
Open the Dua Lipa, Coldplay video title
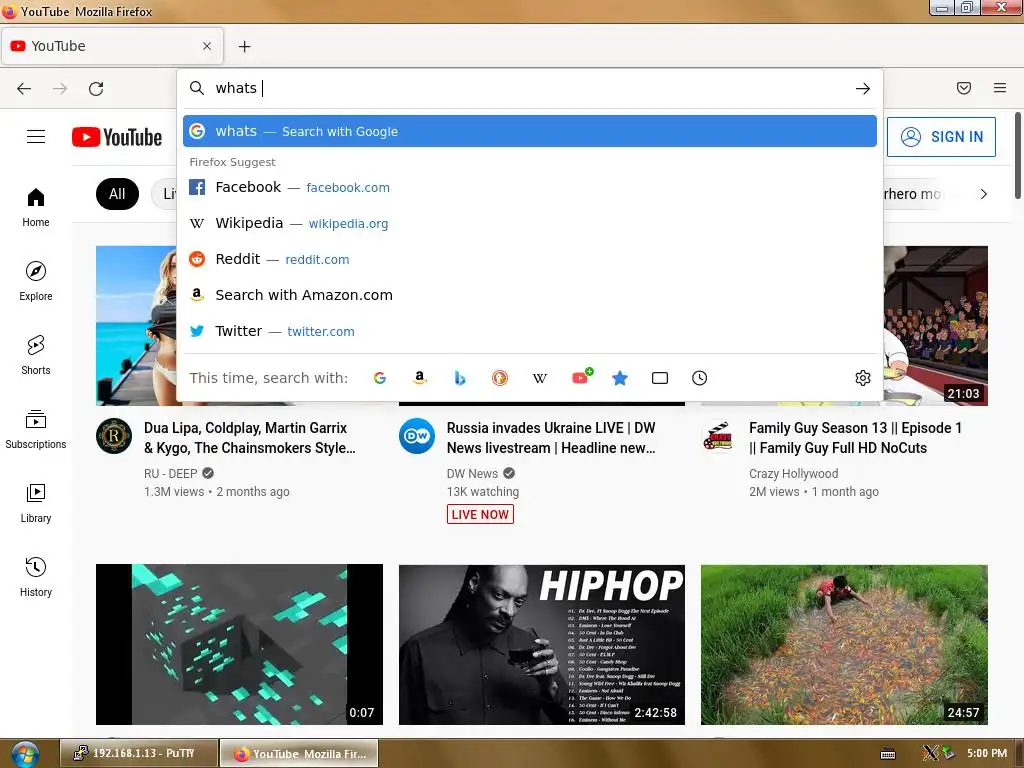tap(249, 438)
